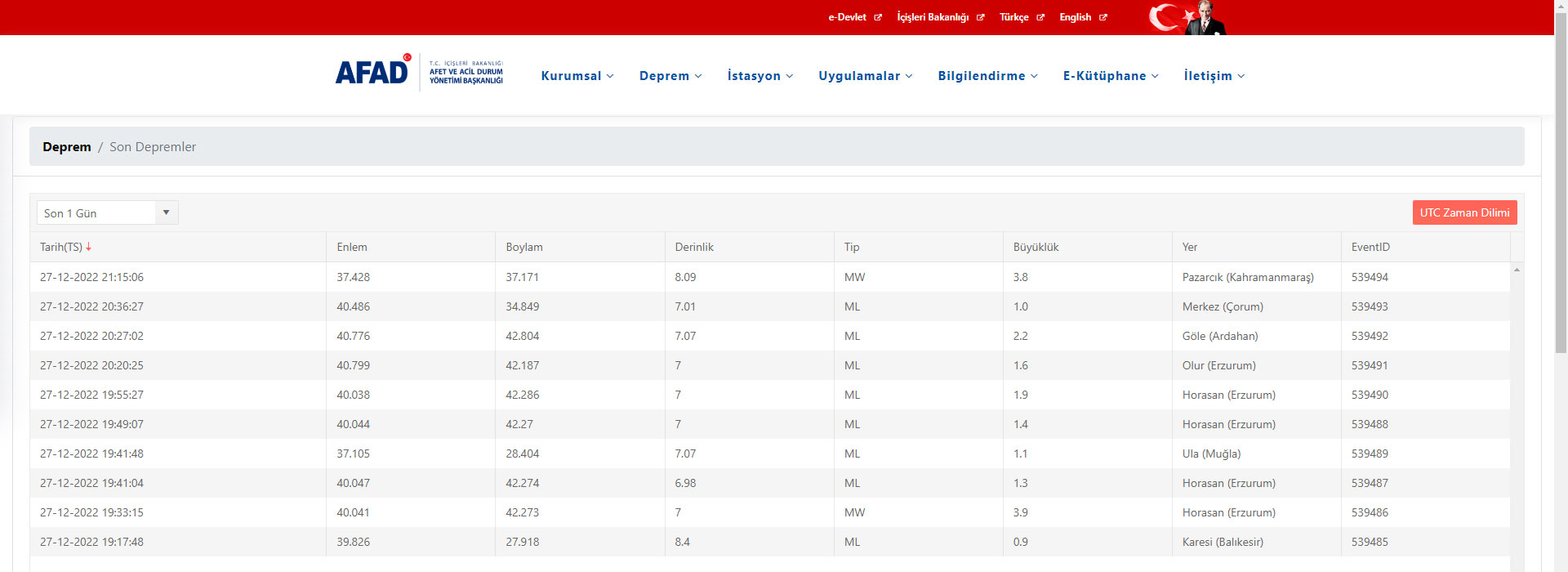Sort table by Büyüklük column header
Image resolution: width=1568 pixels, height=572 pixels.
click(x=1036, y=247)
